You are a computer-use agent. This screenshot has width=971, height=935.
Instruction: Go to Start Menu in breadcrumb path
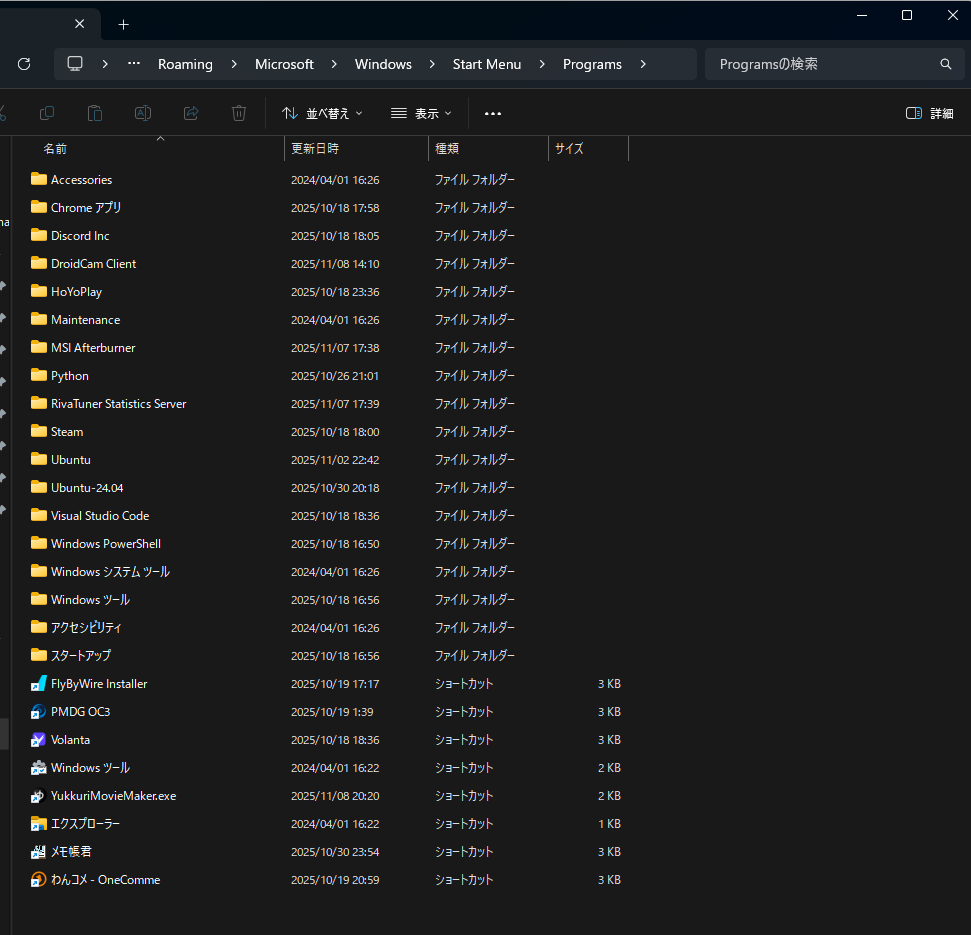pos(486,64)
